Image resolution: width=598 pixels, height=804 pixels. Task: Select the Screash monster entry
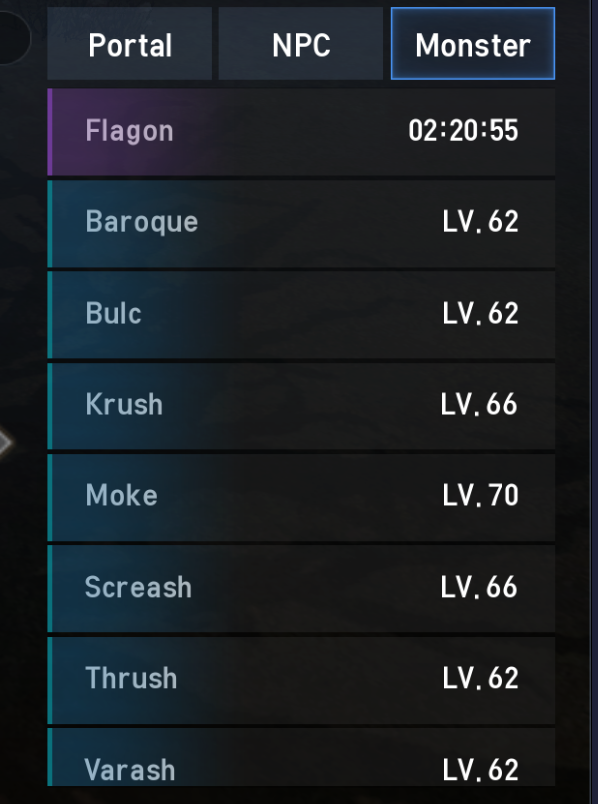[301, 588]
